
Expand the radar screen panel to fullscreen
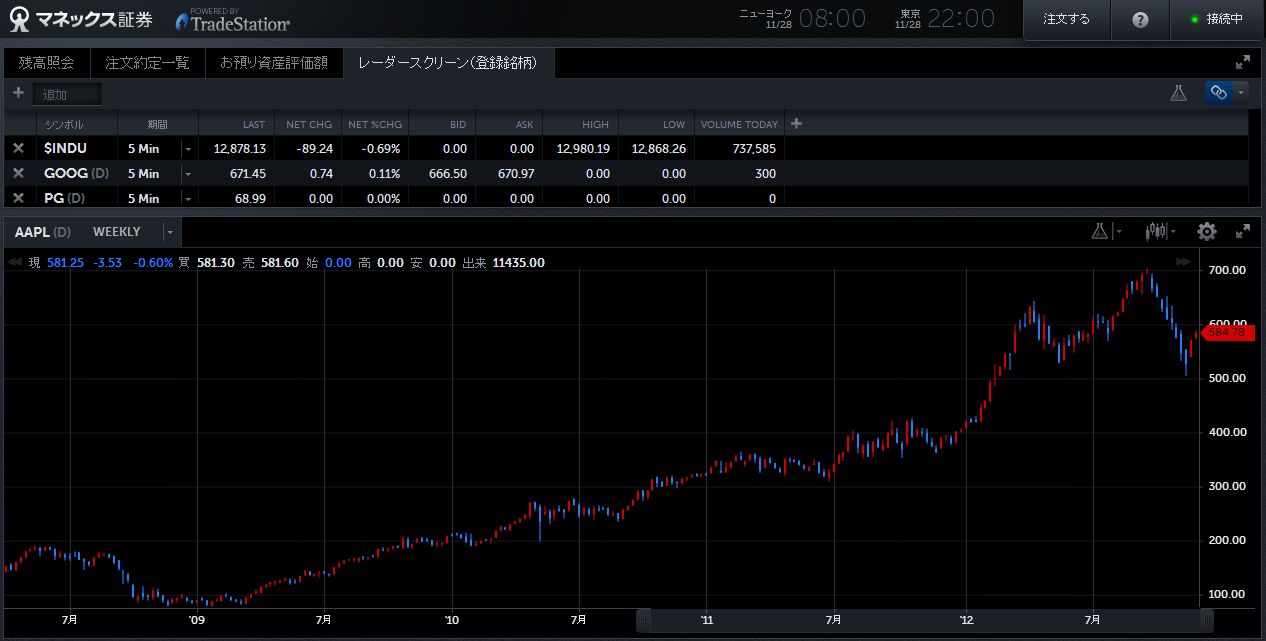[x=1243, y=62]
